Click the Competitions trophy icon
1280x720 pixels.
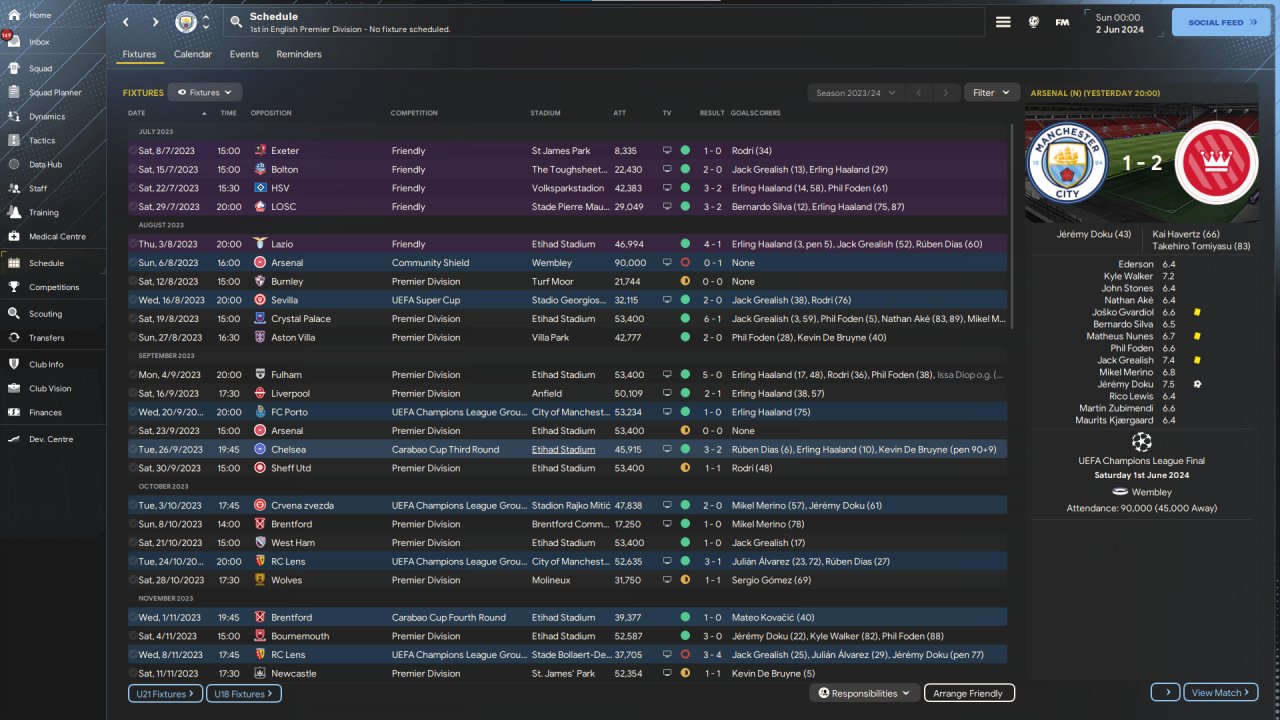click(15, 287)
